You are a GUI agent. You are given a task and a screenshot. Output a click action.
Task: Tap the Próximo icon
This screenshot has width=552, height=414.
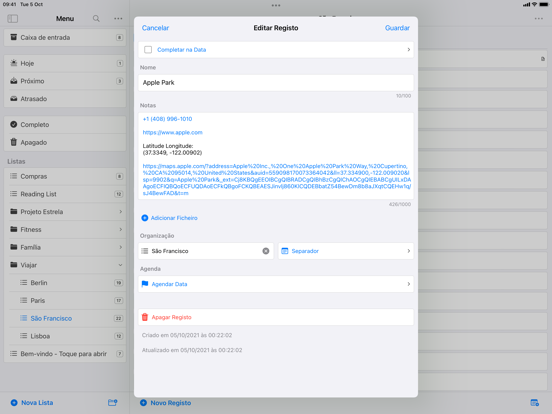[13, 81]
